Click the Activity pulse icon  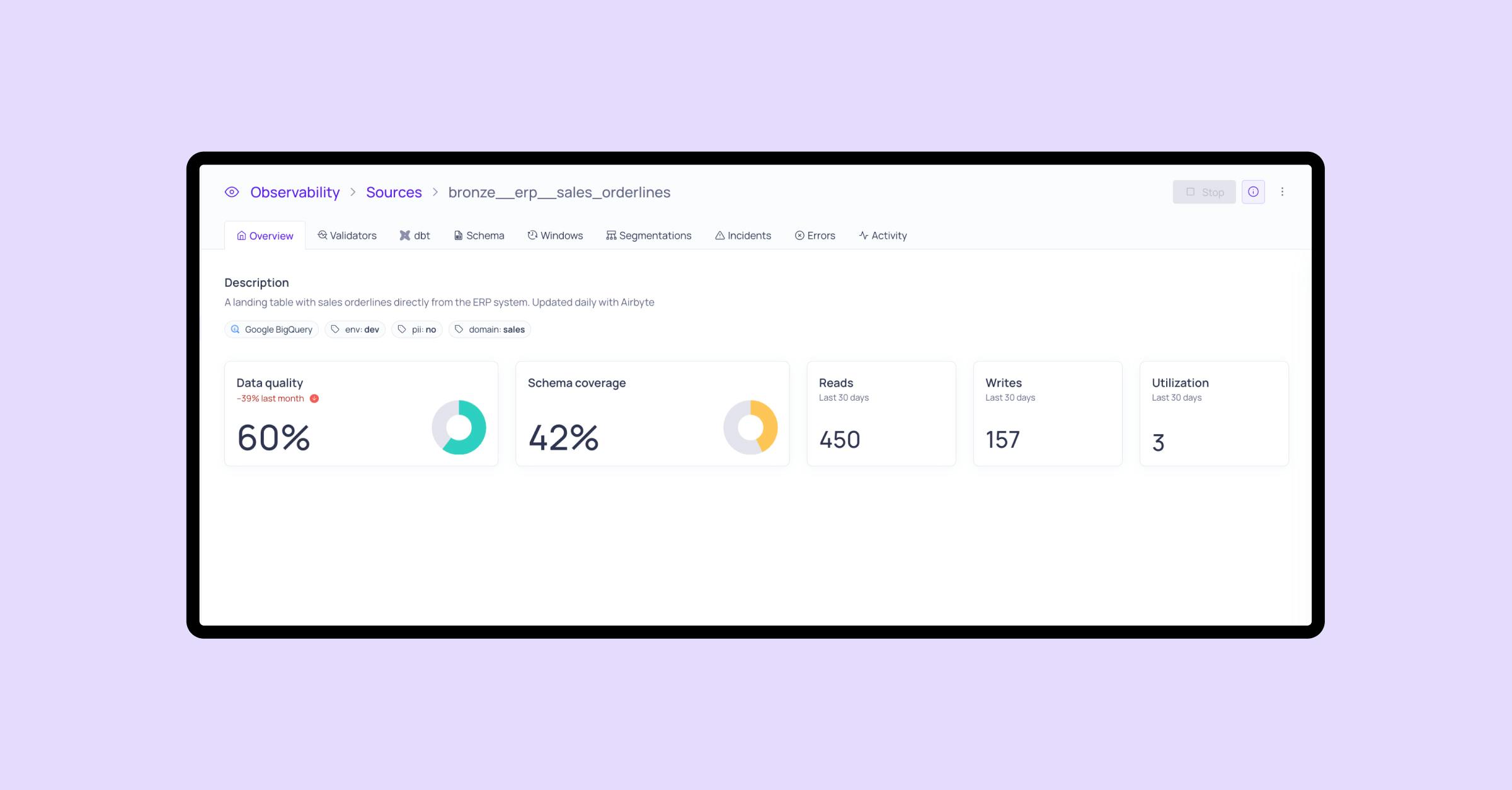(862, 235)
